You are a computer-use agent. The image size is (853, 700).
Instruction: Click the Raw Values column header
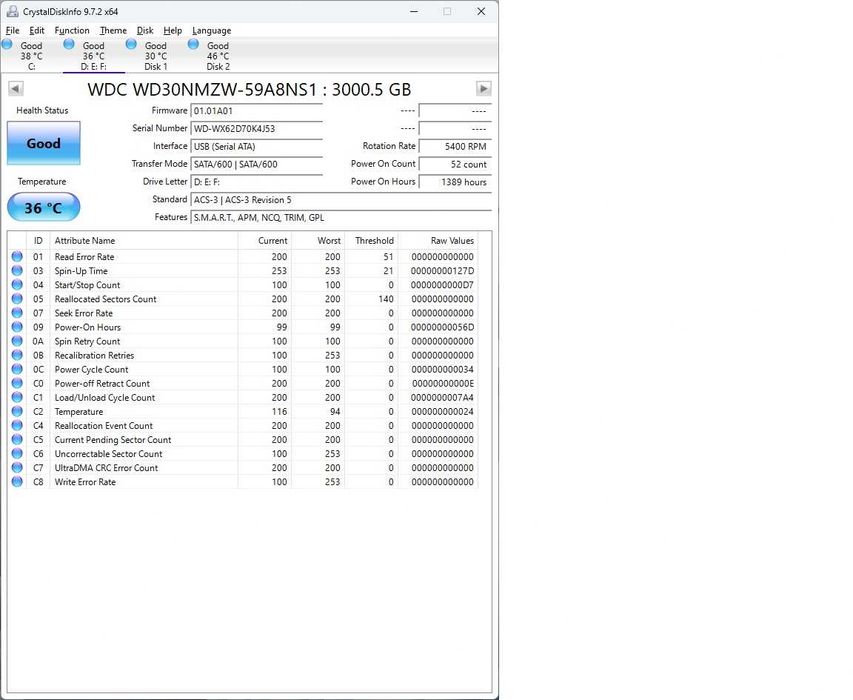coord(438,240)
